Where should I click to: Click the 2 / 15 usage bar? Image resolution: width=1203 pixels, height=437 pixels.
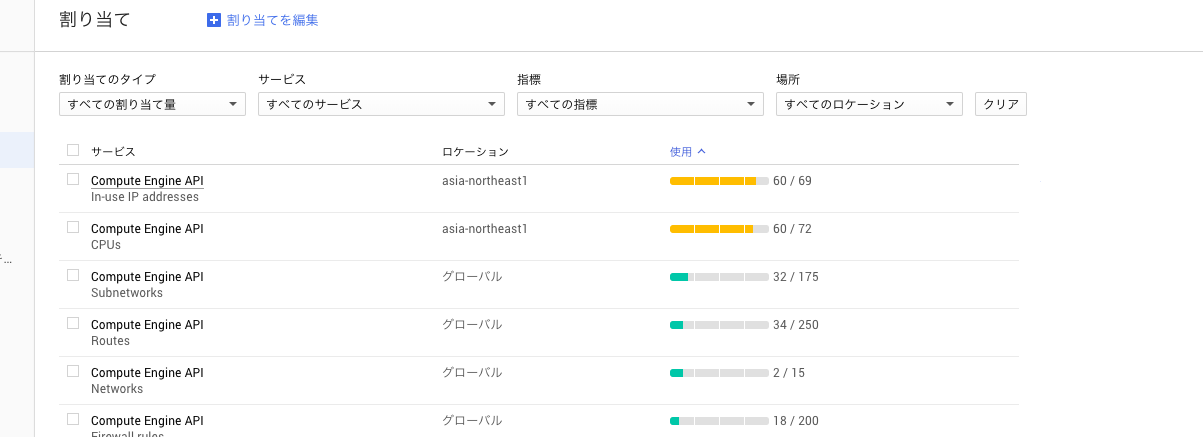pos(719,373)
